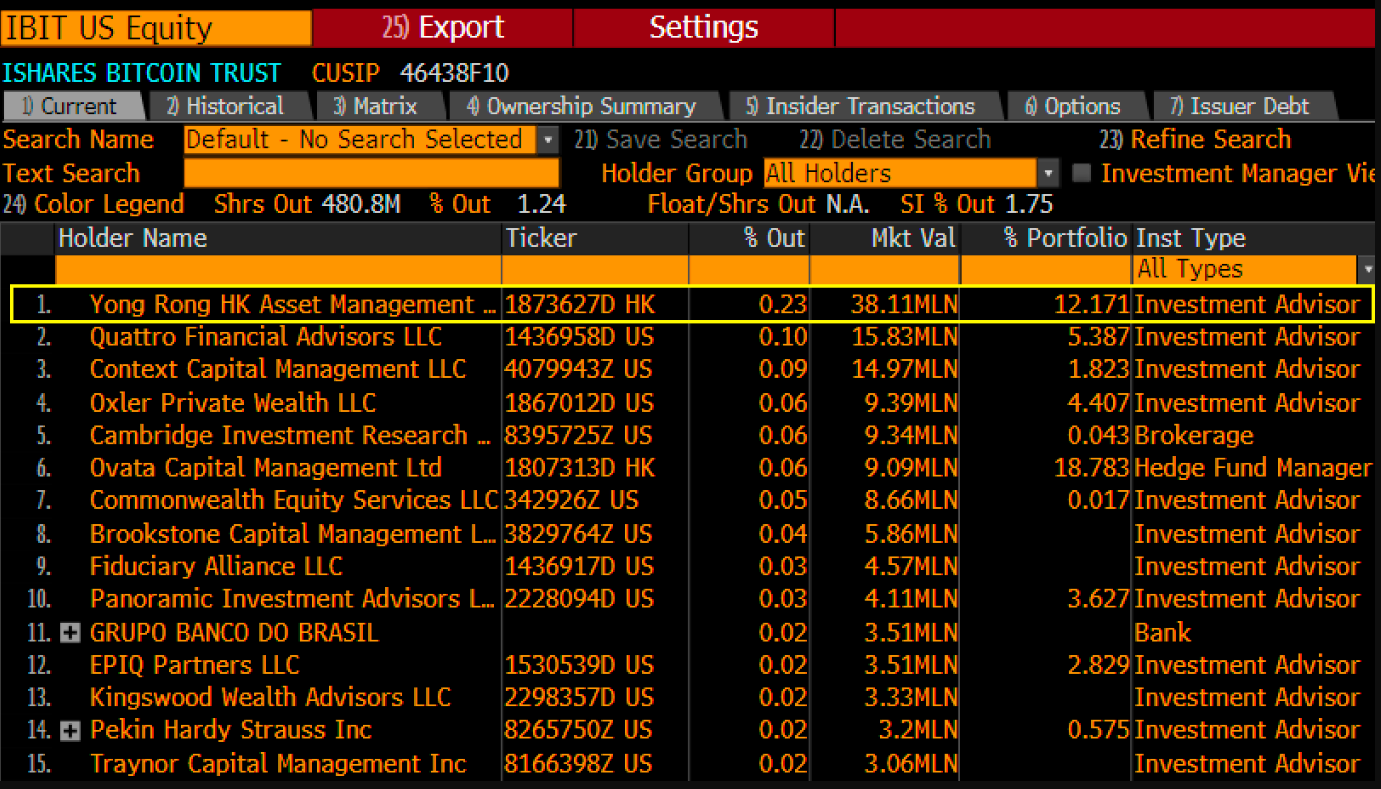Open the Holder Group dropdown arrow
Image resolution: width=1381 pixels, height=789 pixels.
click(1048, 173)
